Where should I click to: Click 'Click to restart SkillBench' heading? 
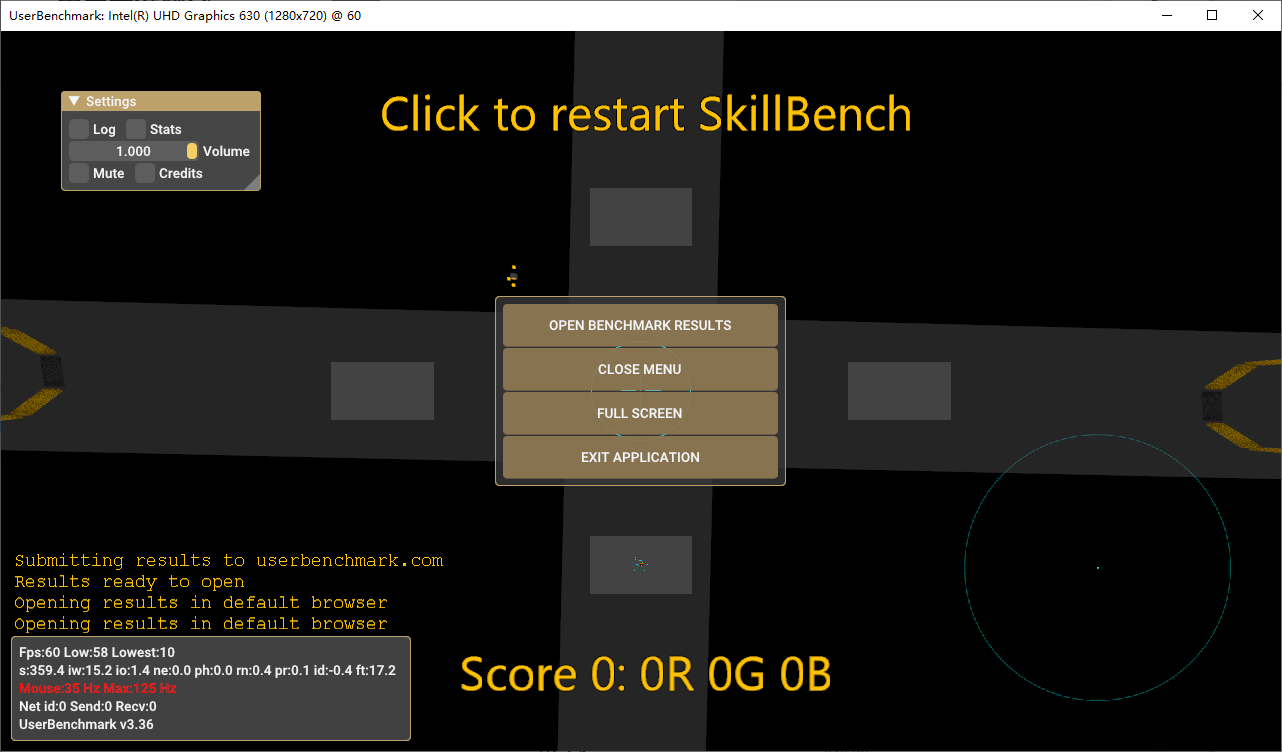pyautogui.click(x=646, y=115)
